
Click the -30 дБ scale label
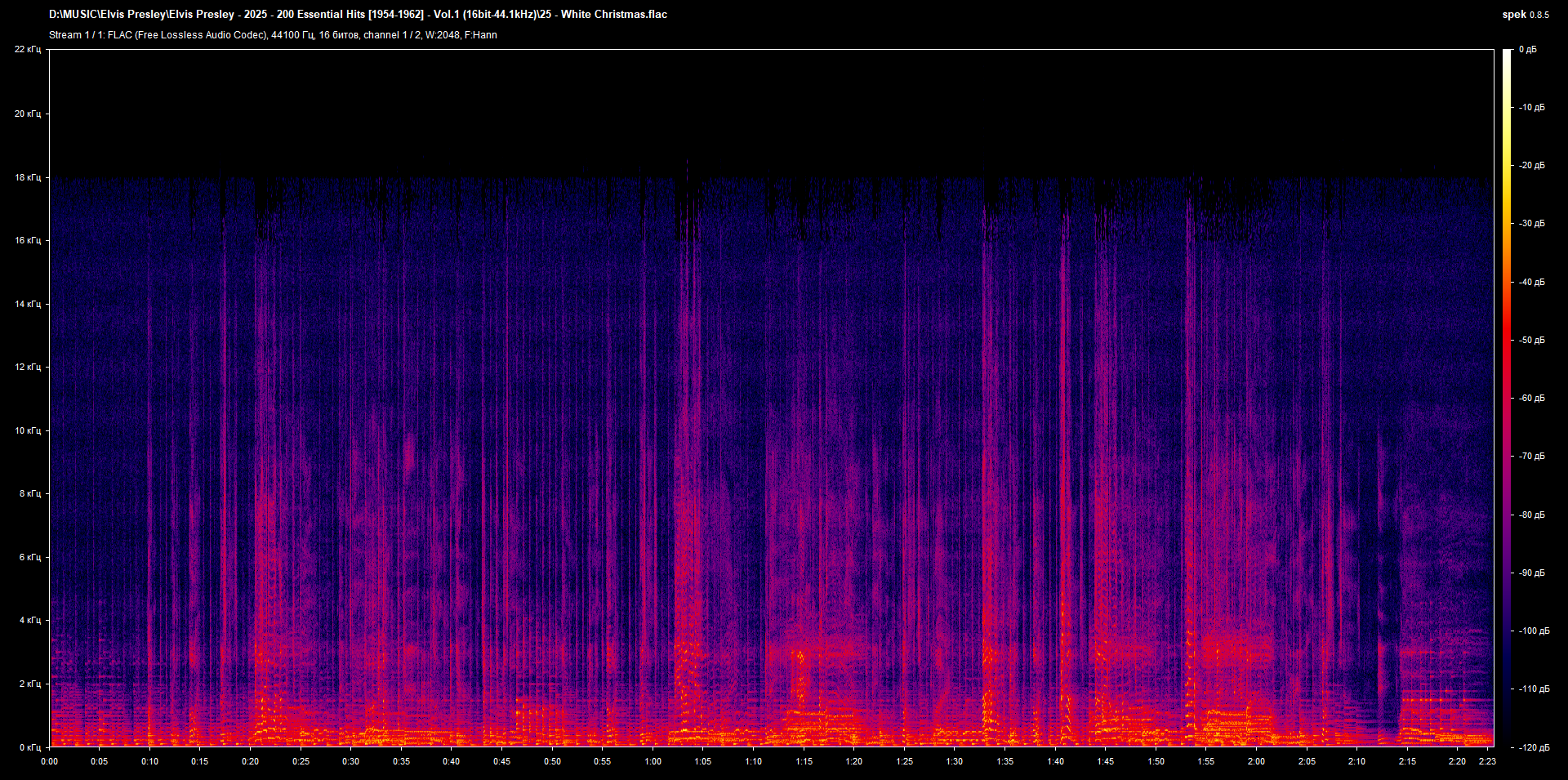1531,224
